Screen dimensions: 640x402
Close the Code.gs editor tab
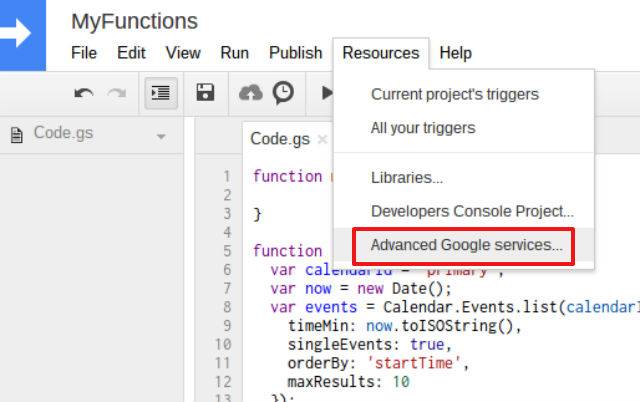pyautogui.click(x=322, y=140)
